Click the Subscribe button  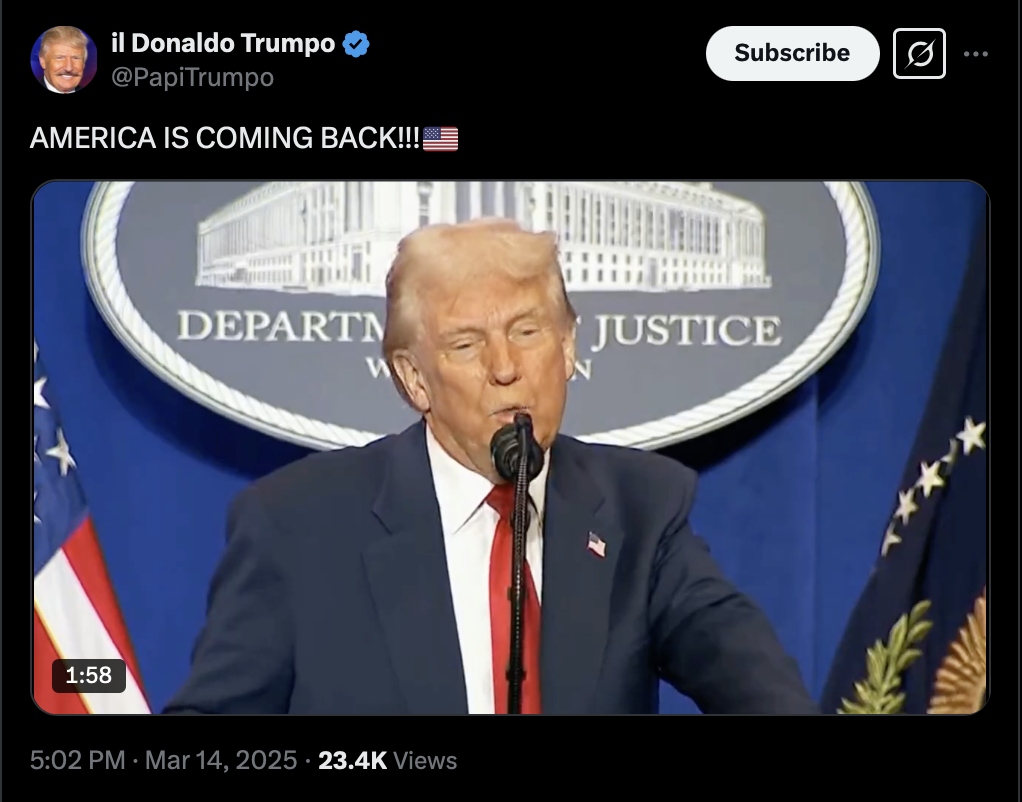(x=793, y=53)
